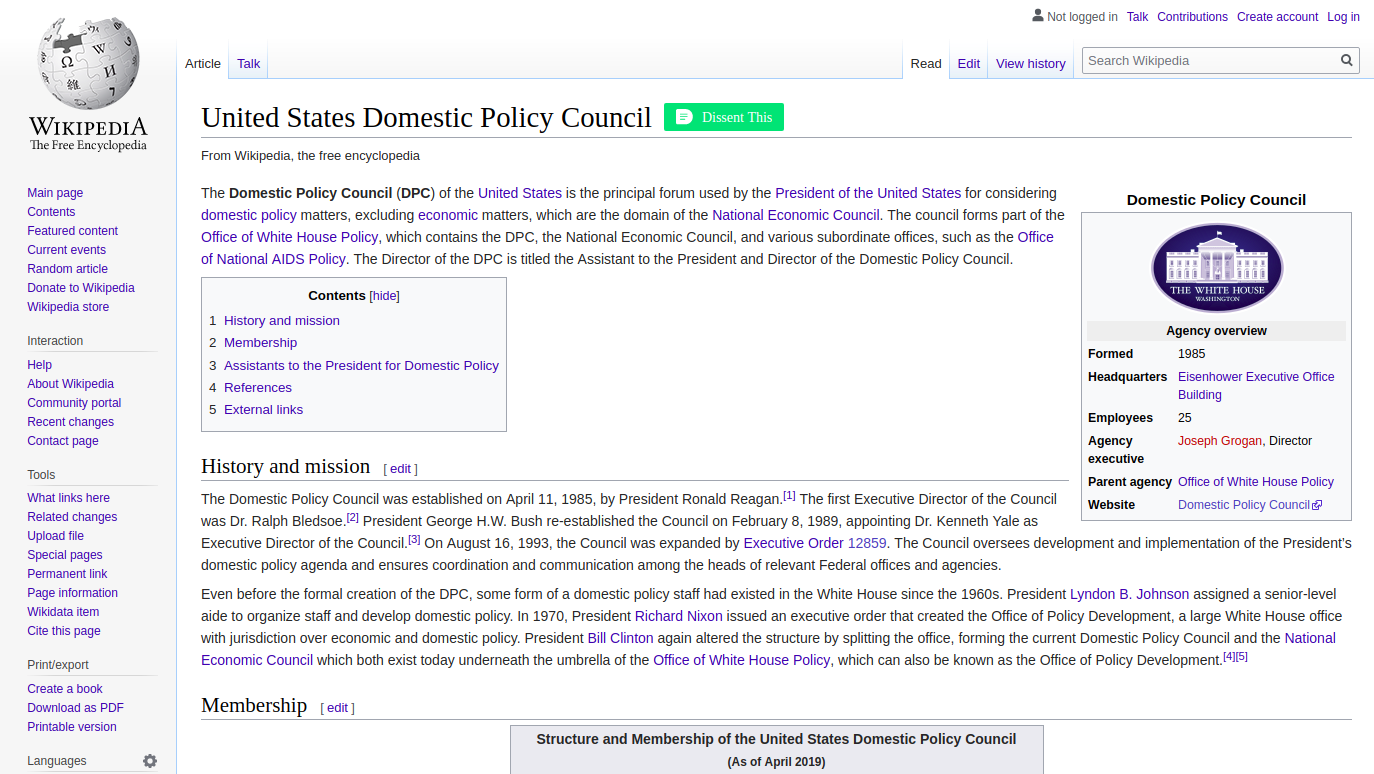The width and height of the screenshot is (1374, 774).
Task: Open Executive Order 12859 link
Action: [x=815, y=543]
